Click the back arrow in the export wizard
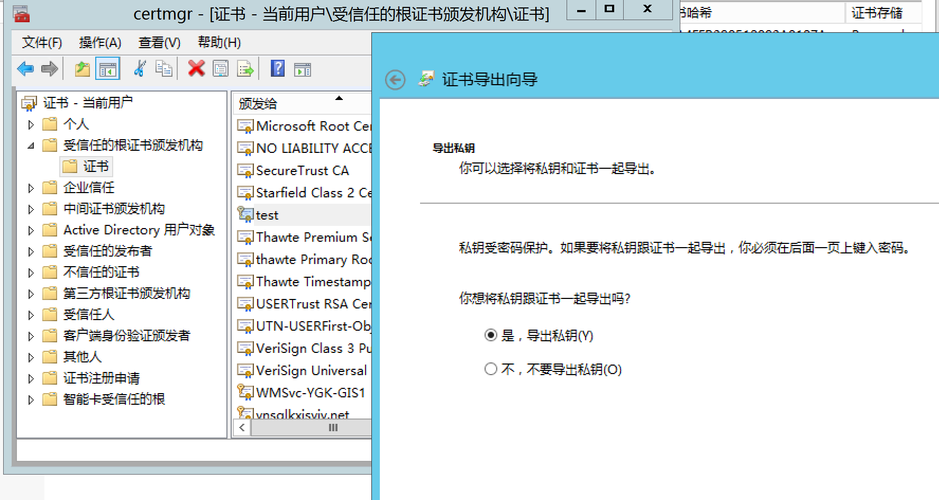The image size is (939, 500). pyautogui.click(x=395, y=80)
